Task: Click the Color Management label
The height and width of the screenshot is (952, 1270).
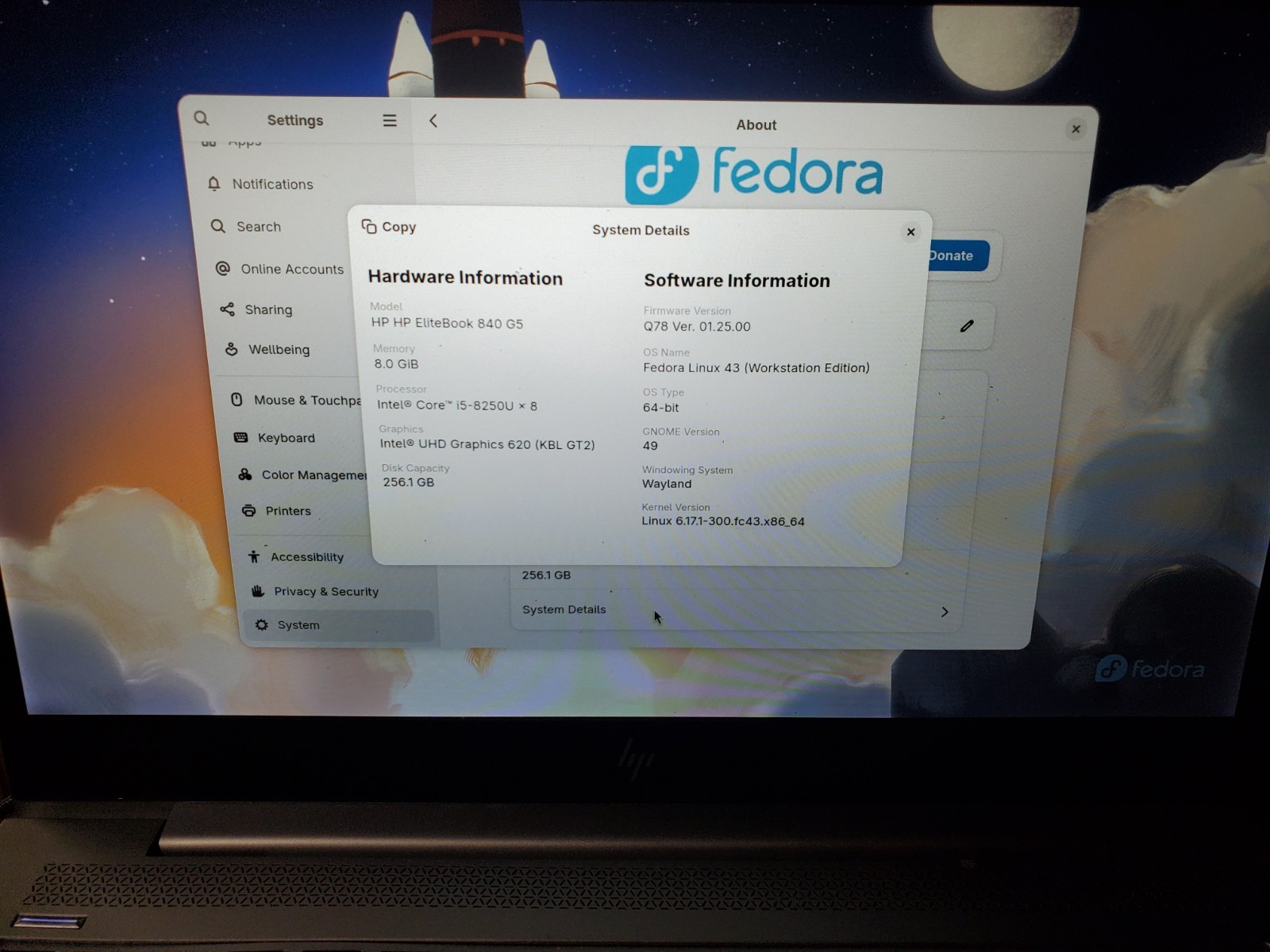Action: (314, 474)
